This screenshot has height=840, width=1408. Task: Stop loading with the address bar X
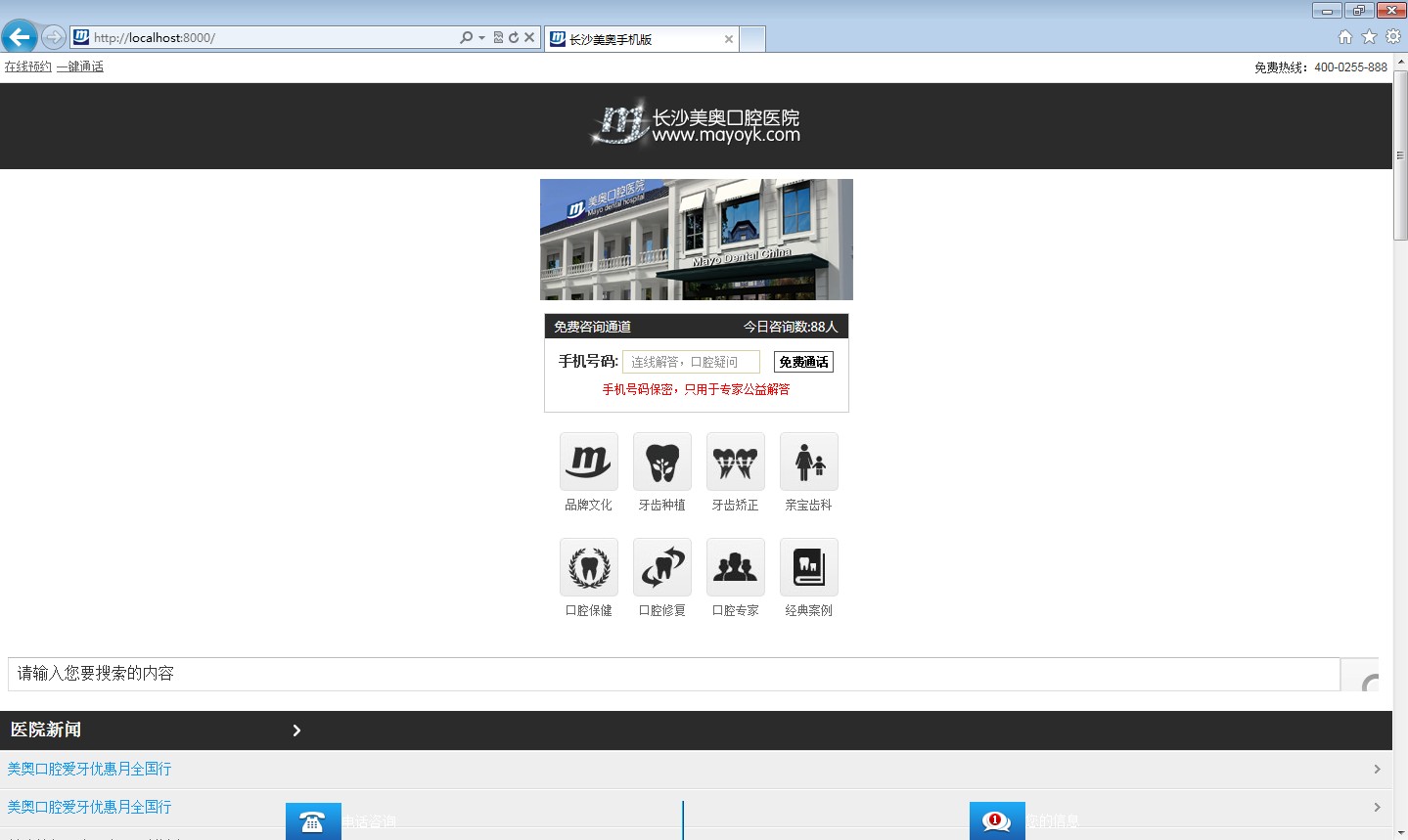[529, 37]
